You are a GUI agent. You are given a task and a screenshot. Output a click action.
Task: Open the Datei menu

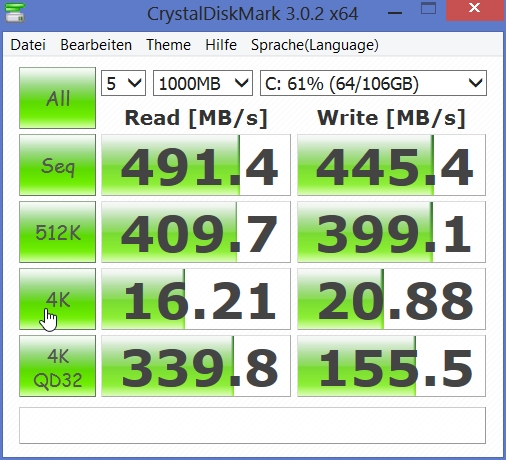click(28, 45)
